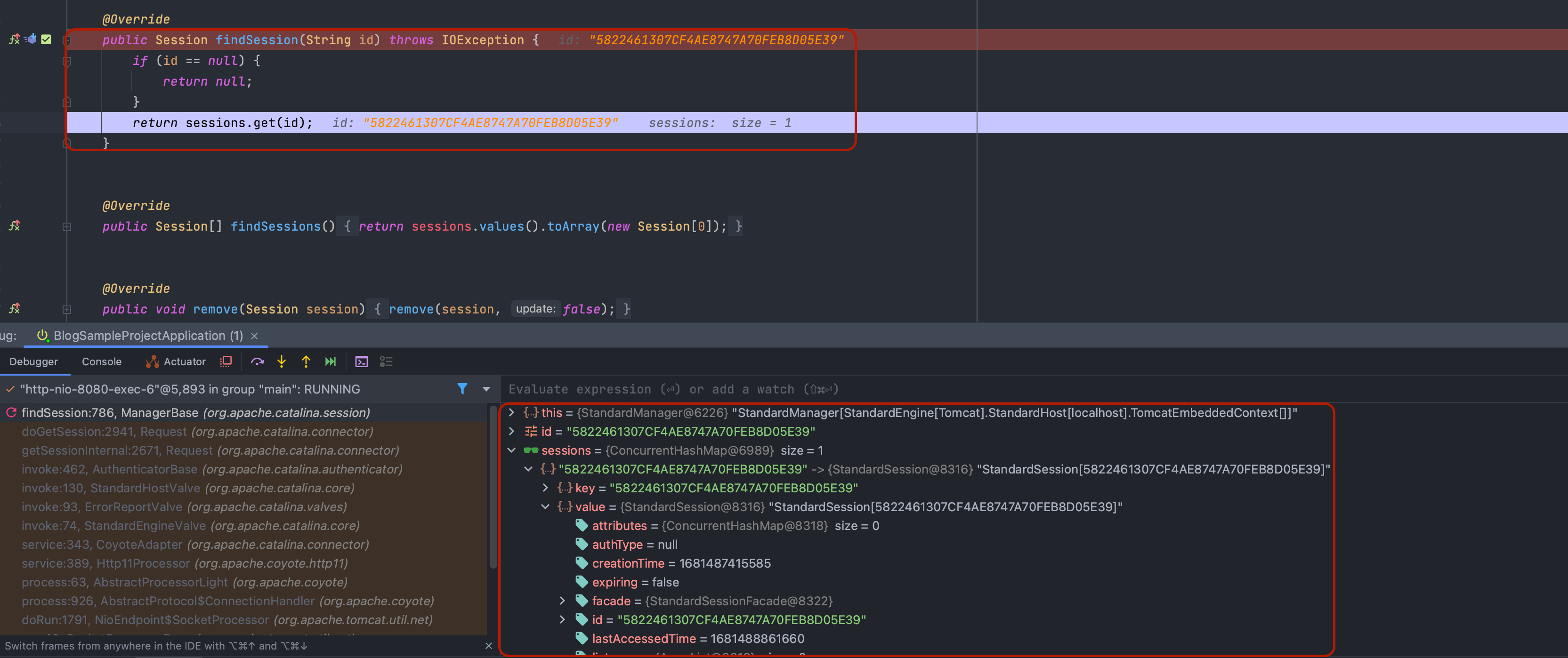Toggle the fold marker beside remove method
Image resolution: width=1568 pixels, height=658 pixels.
coord(67,309)
